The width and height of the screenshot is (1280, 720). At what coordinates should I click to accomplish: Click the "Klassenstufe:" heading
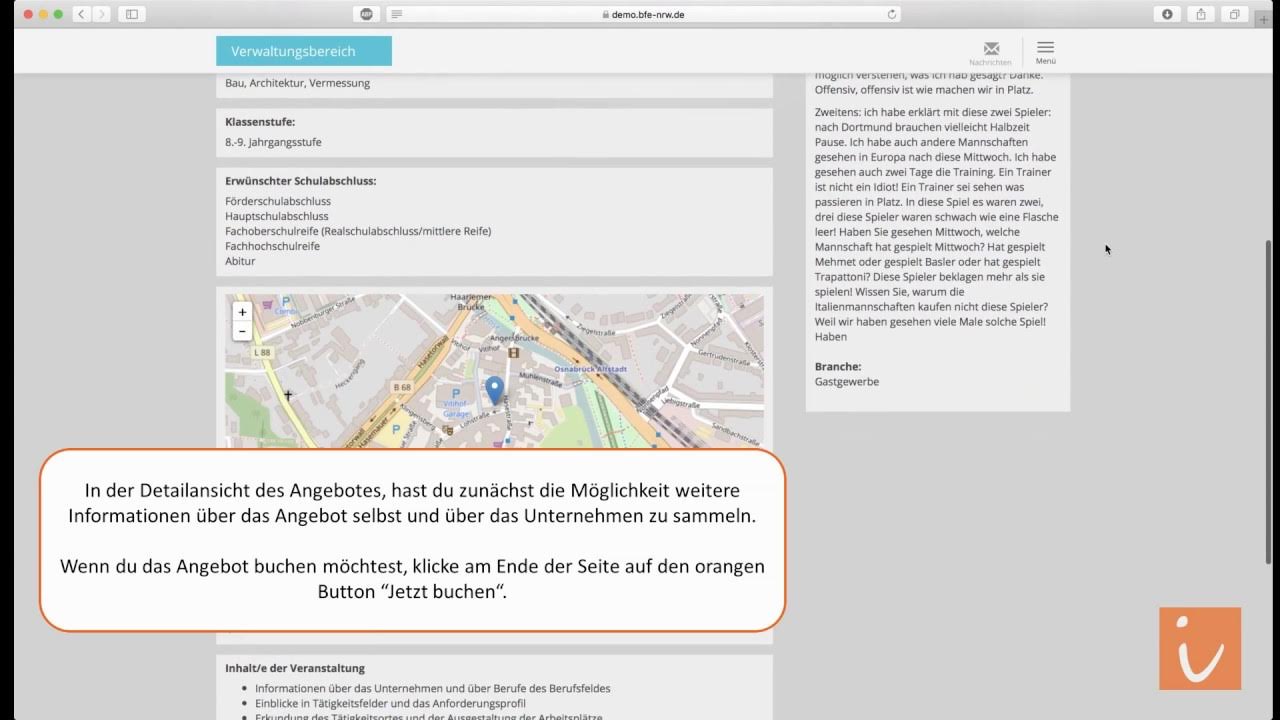(x=260, y=122)
